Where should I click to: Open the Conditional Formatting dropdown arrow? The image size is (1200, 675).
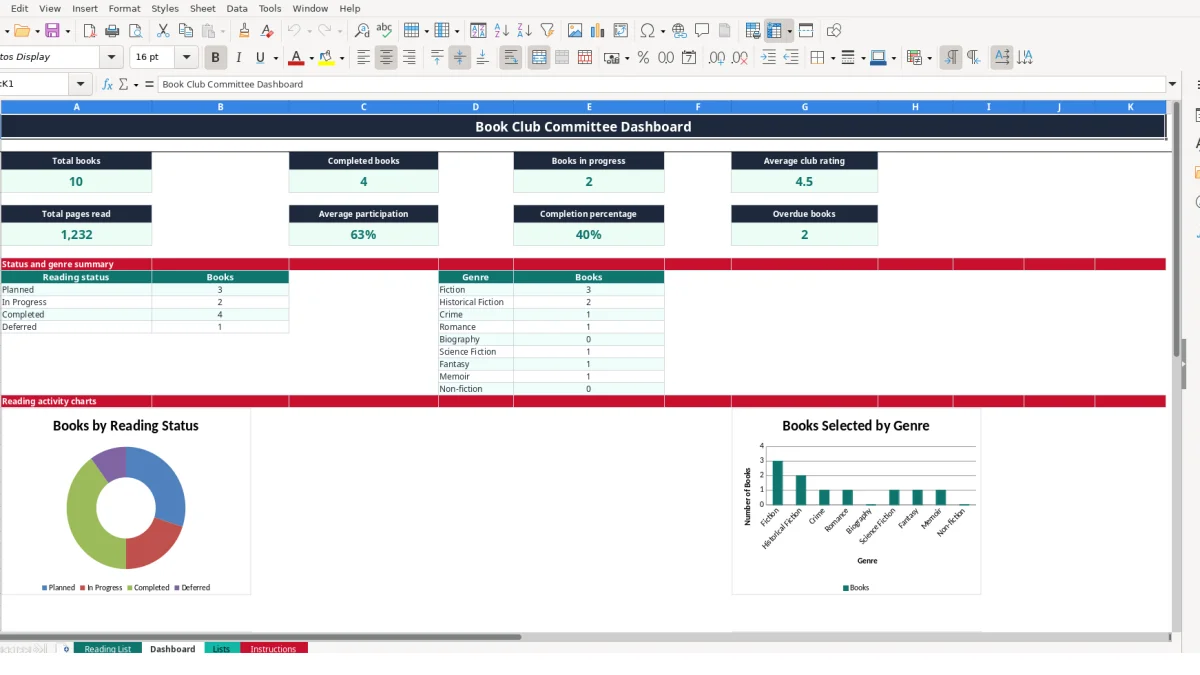(x=930, y=58)
